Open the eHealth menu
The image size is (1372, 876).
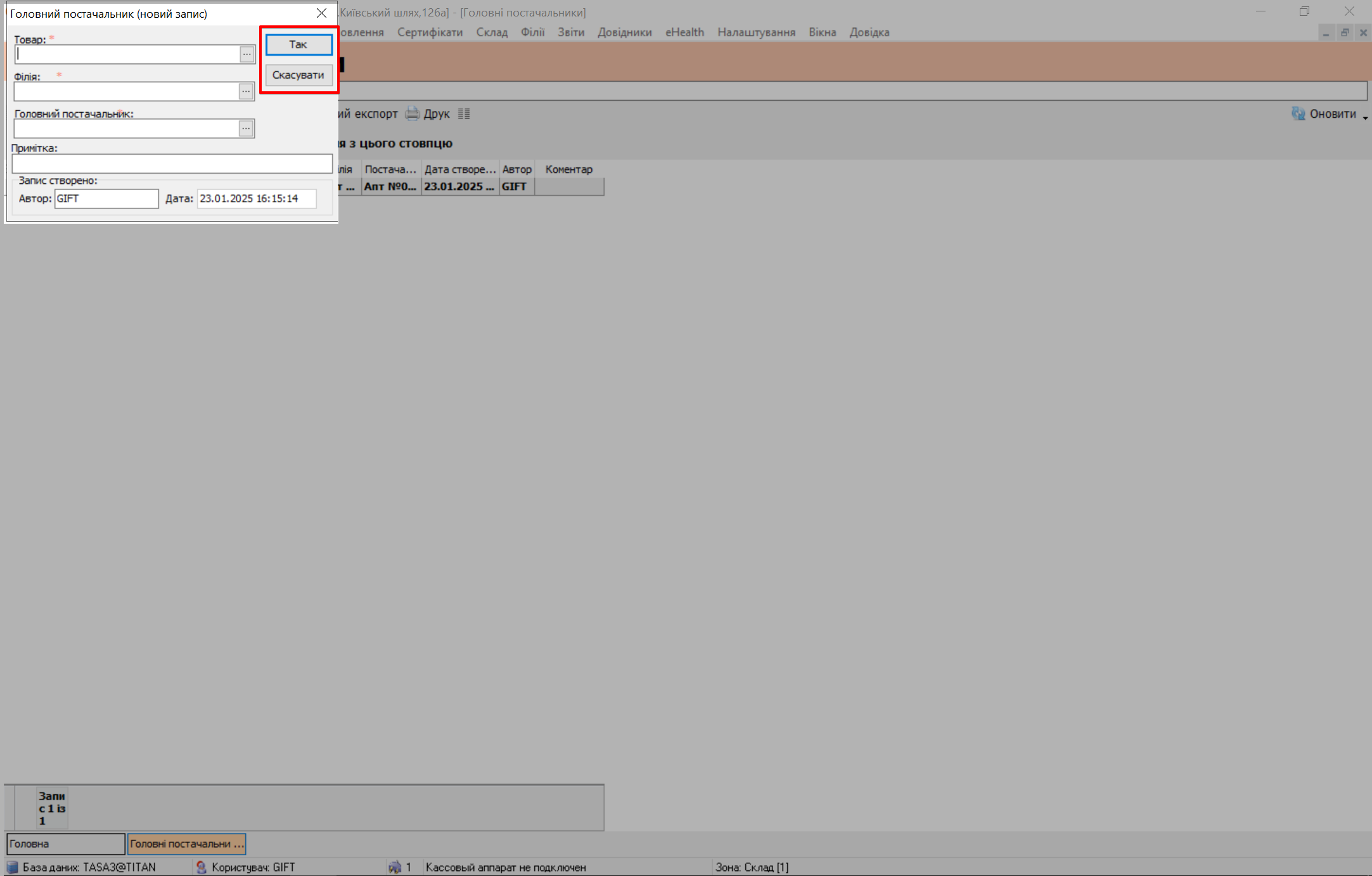[x=684, y=32]
